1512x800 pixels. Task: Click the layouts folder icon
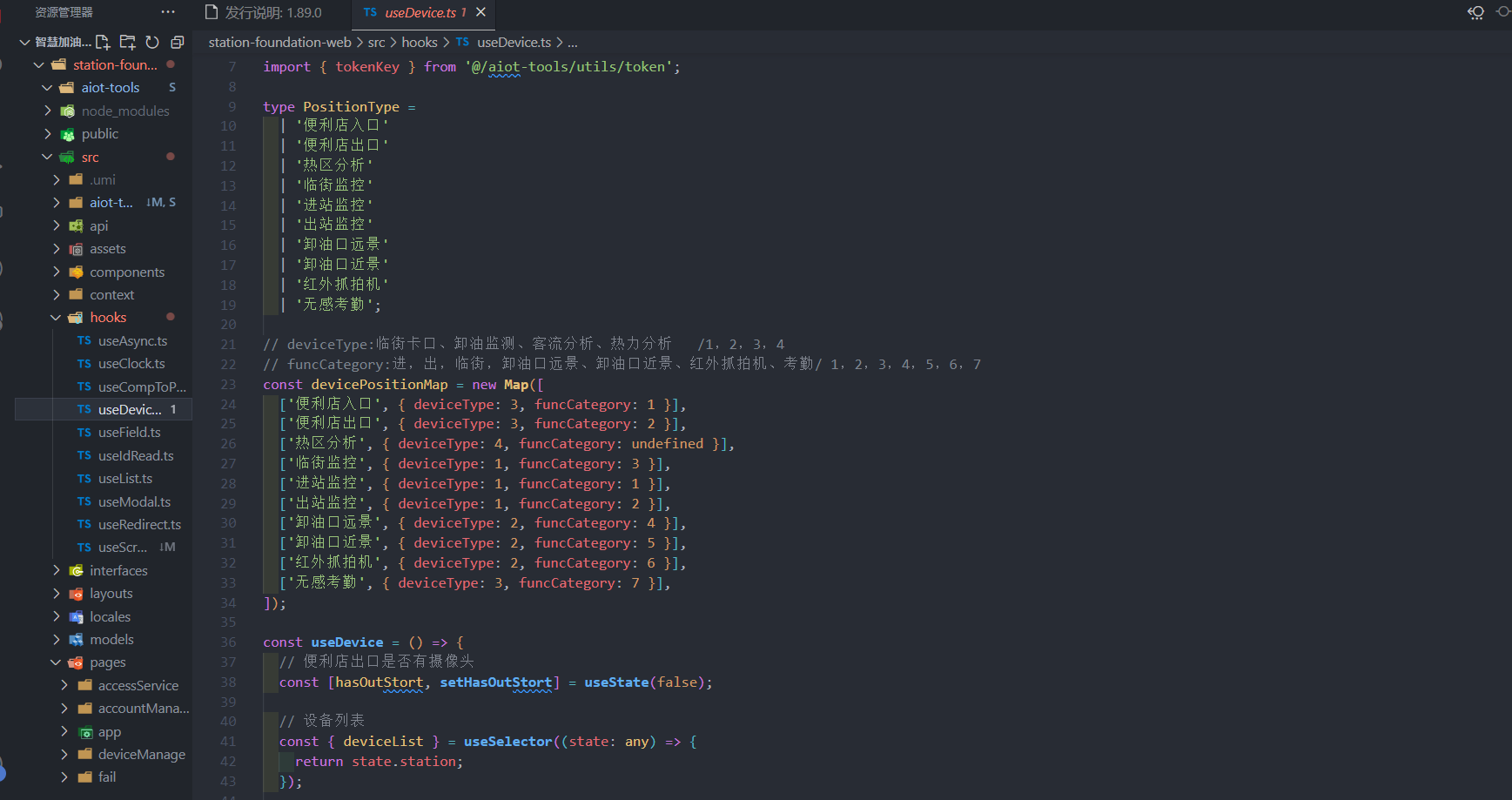point(76,594)
